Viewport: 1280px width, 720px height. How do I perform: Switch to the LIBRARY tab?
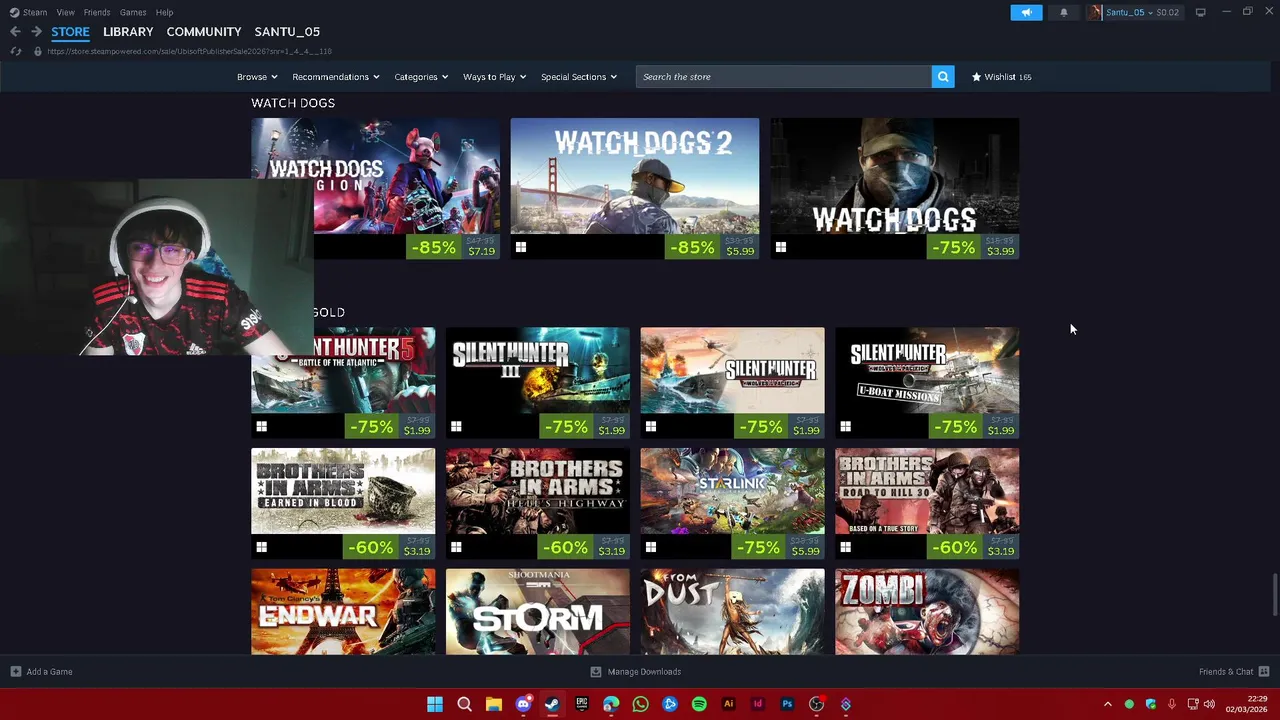(x=128, y=32)
